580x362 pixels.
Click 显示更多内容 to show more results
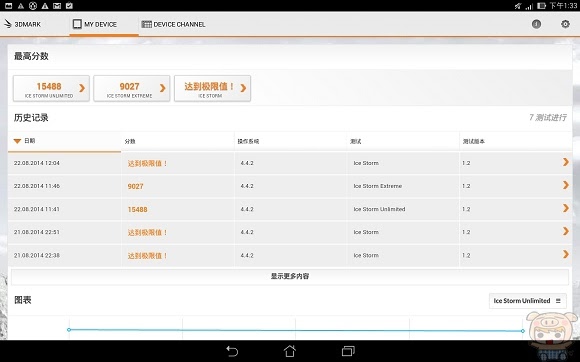pos(290,277)
